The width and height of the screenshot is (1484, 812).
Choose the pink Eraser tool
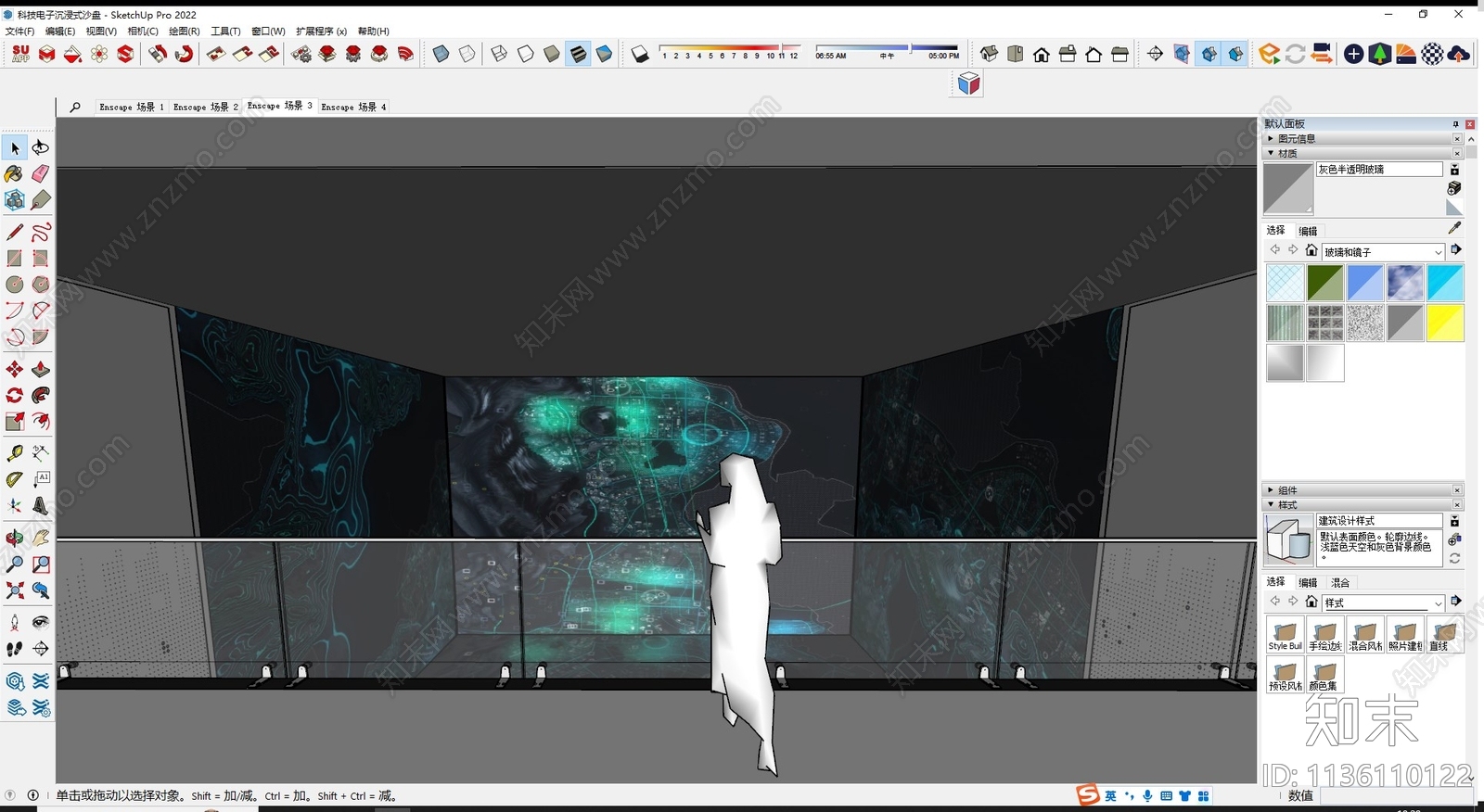[x=41, y=174]
